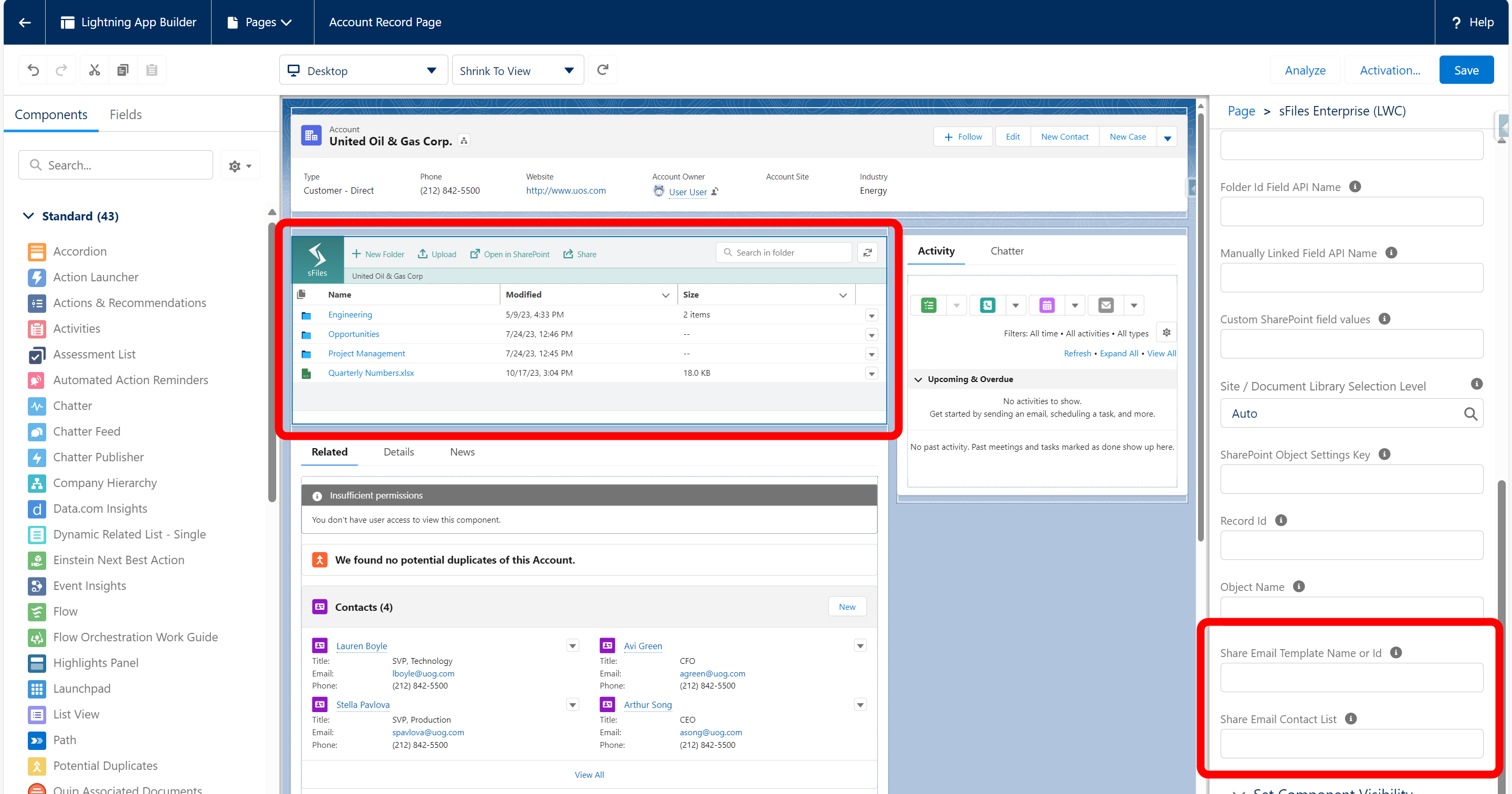
Task: Click info icon for Share Email Contact List
Action: 1351,719
